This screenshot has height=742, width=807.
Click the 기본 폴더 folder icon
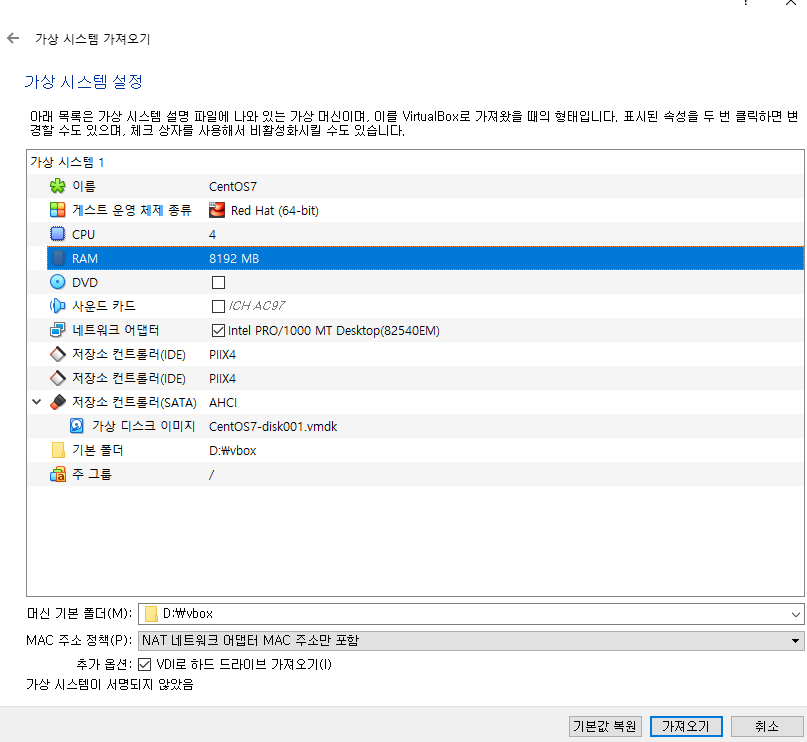tap(58, 450)
